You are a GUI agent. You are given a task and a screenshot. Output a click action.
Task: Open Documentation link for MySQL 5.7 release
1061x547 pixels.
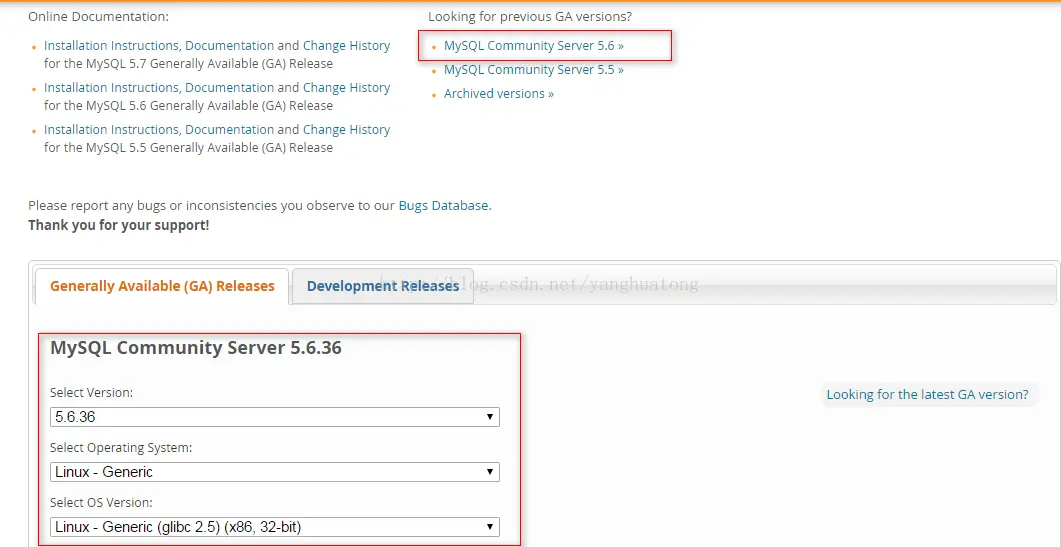click(x=229, y=45)
